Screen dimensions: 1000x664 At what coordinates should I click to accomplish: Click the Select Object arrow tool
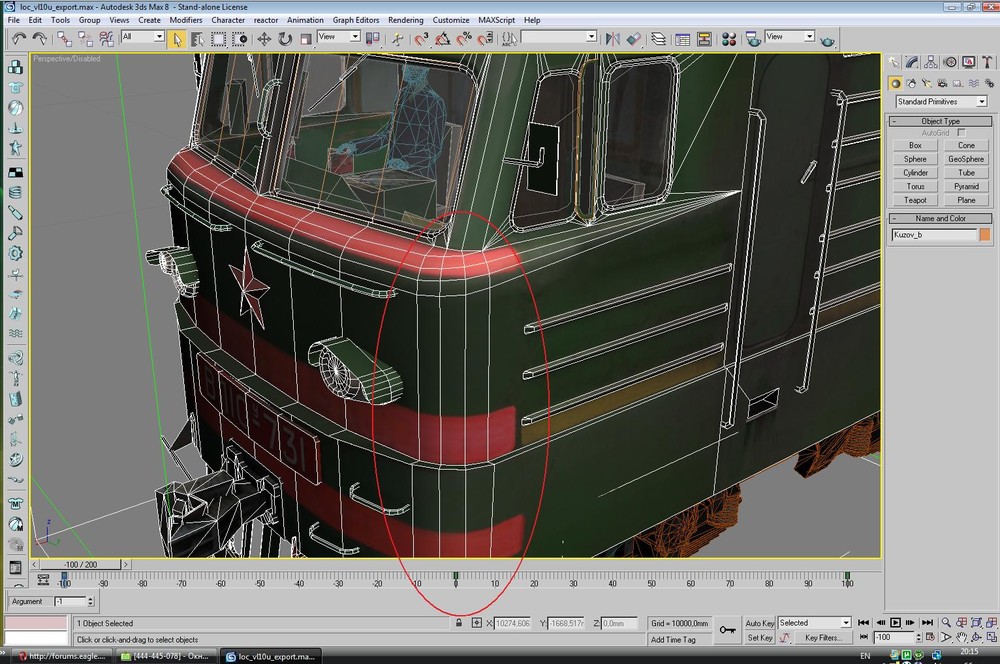point(177,38)
